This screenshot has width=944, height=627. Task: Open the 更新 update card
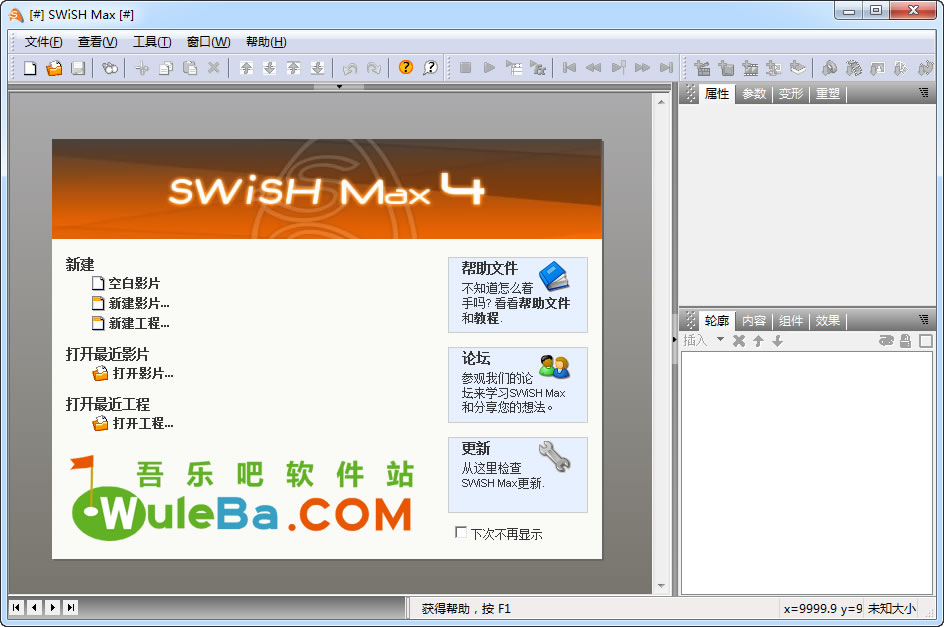coord(518,475)
